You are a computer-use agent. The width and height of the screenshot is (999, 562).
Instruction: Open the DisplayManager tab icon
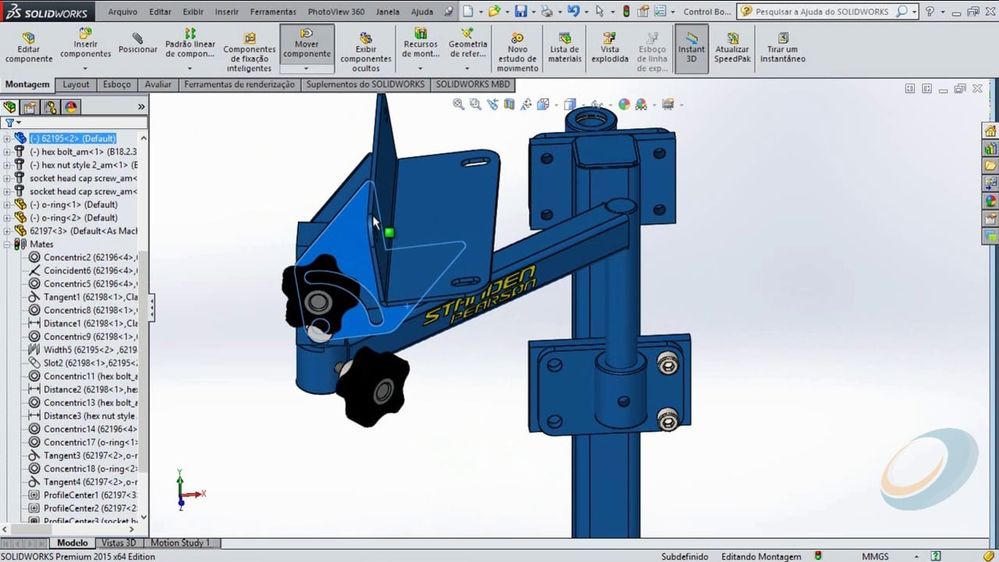[x=71, y=107]
